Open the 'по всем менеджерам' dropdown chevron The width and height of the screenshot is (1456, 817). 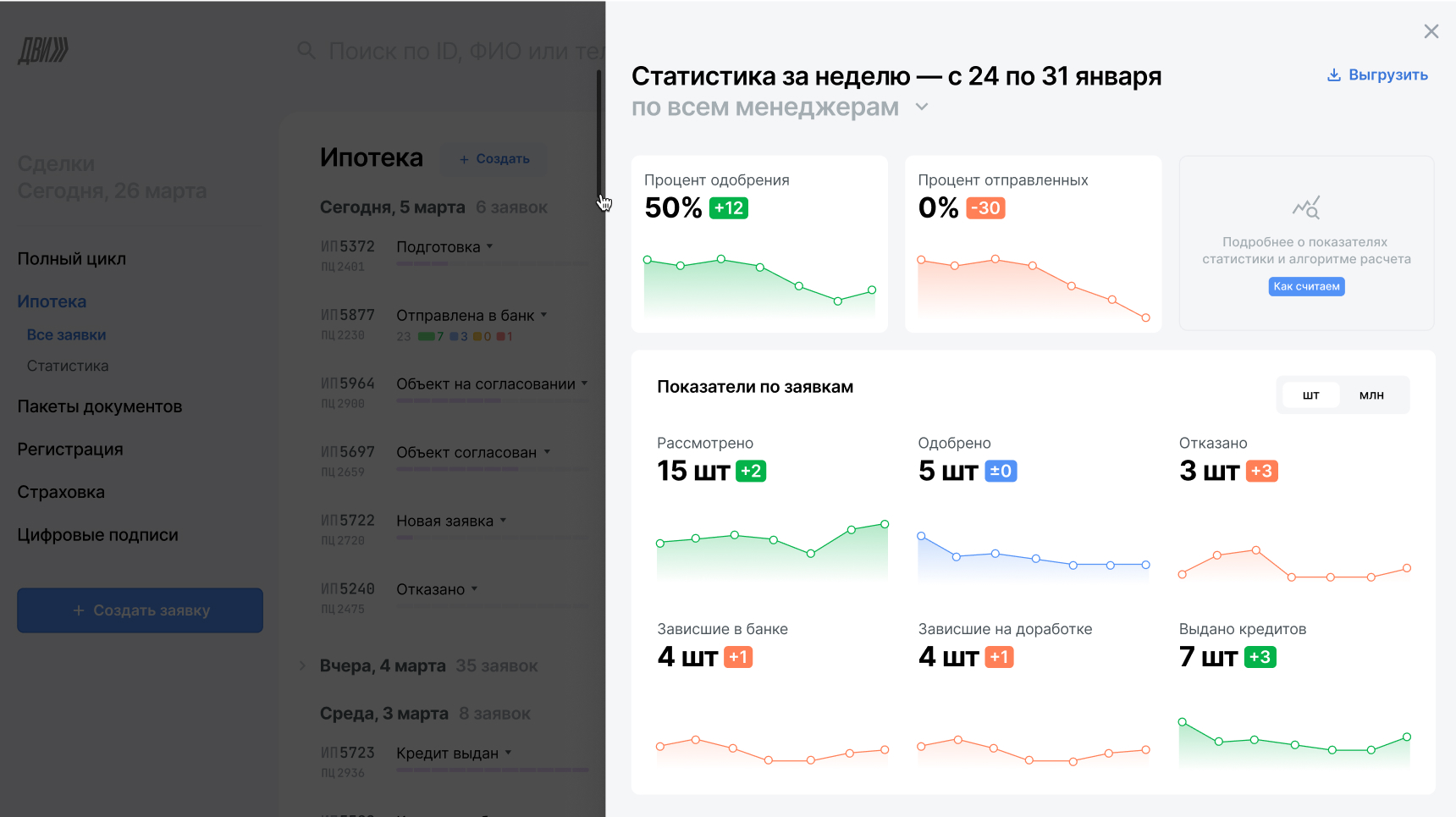(x=922, y=108)
